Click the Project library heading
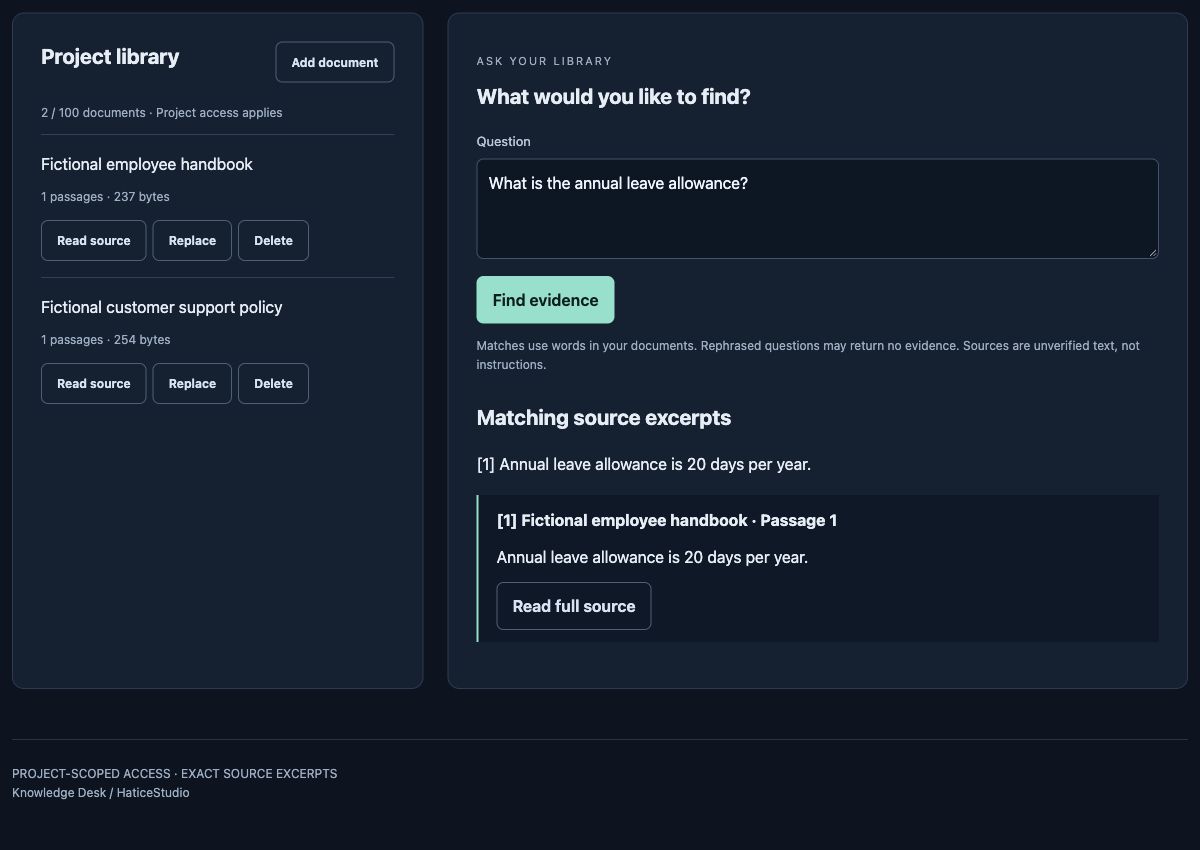The width and height of the screenshot is (1200, 850). point(110,57)
